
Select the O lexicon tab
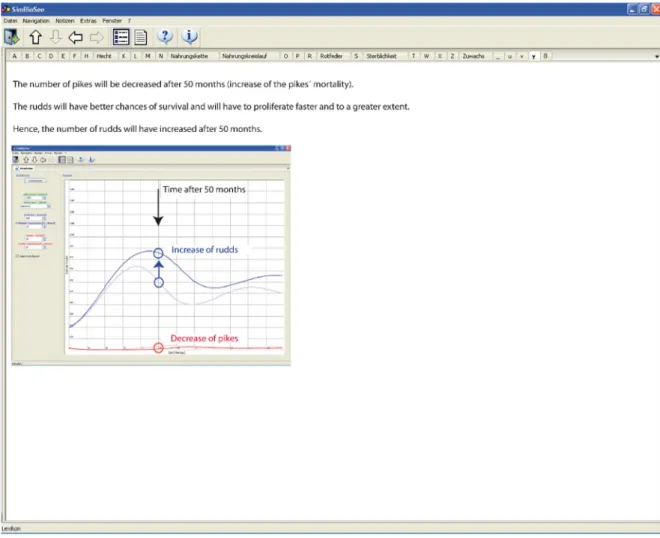pyautogui.click(x=286, y=56)
